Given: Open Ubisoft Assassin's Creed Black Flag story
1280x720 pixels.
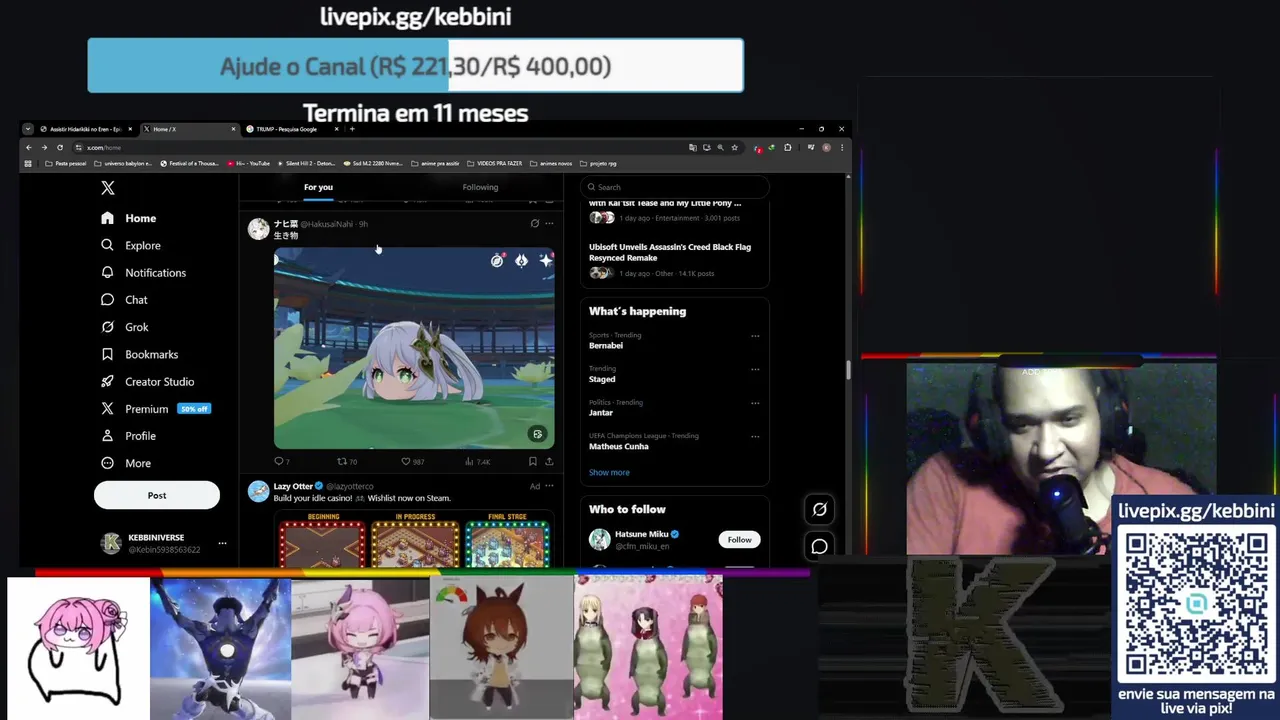Looking at the screenshot, I should [x=670, y=252].
